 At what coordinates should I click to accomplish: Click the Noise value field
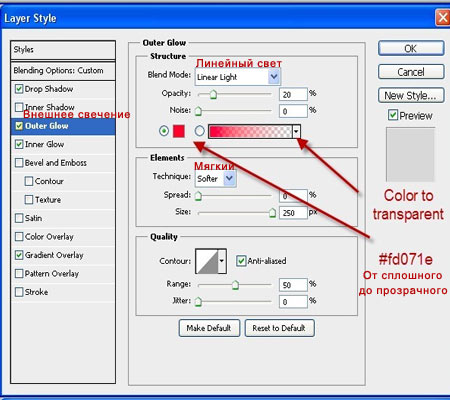click(x=293, y=111)
